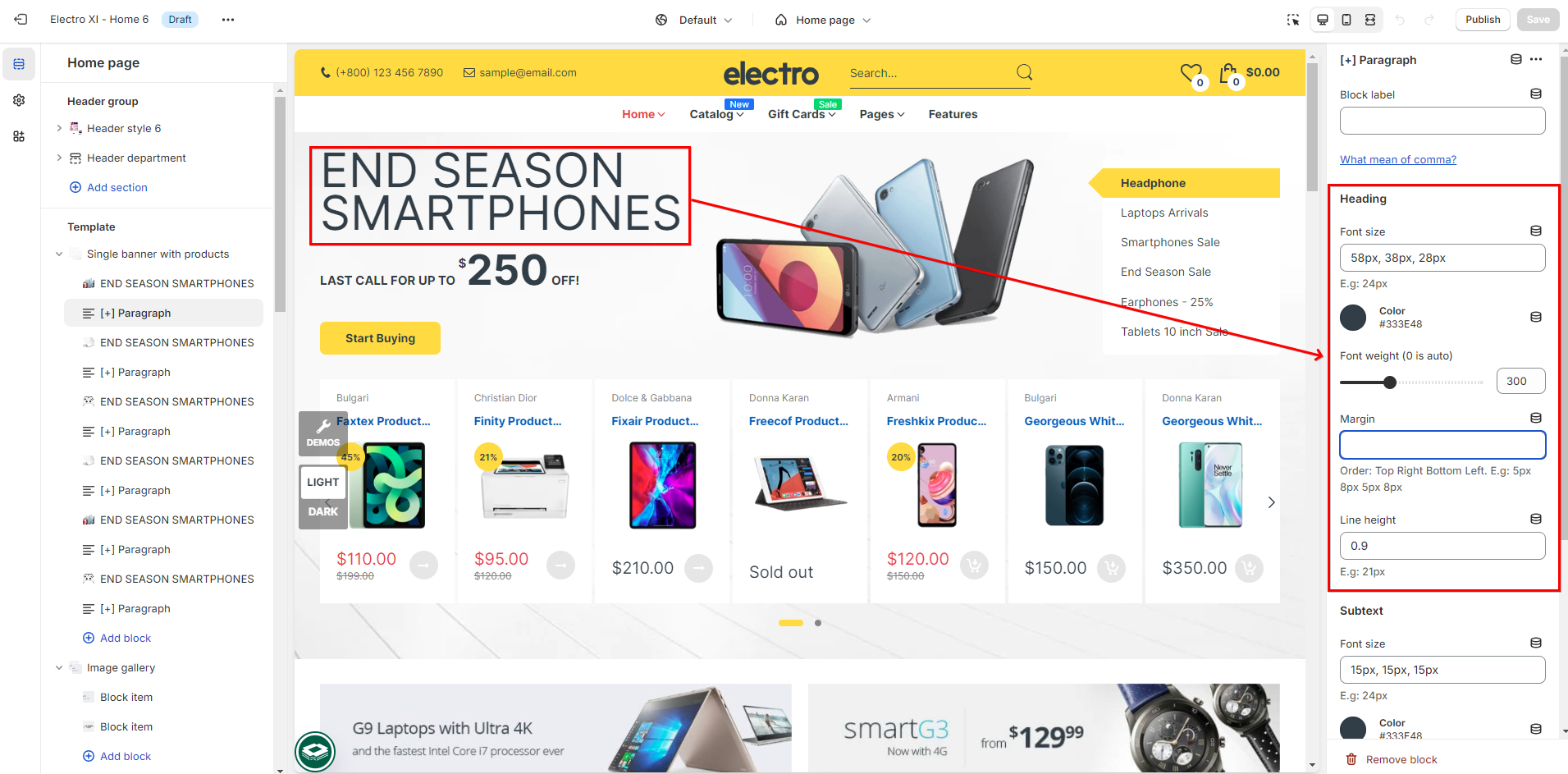Expand Header style 6 section
Viewport: 1568px width, 774px height.
click(x=59, y=128)
